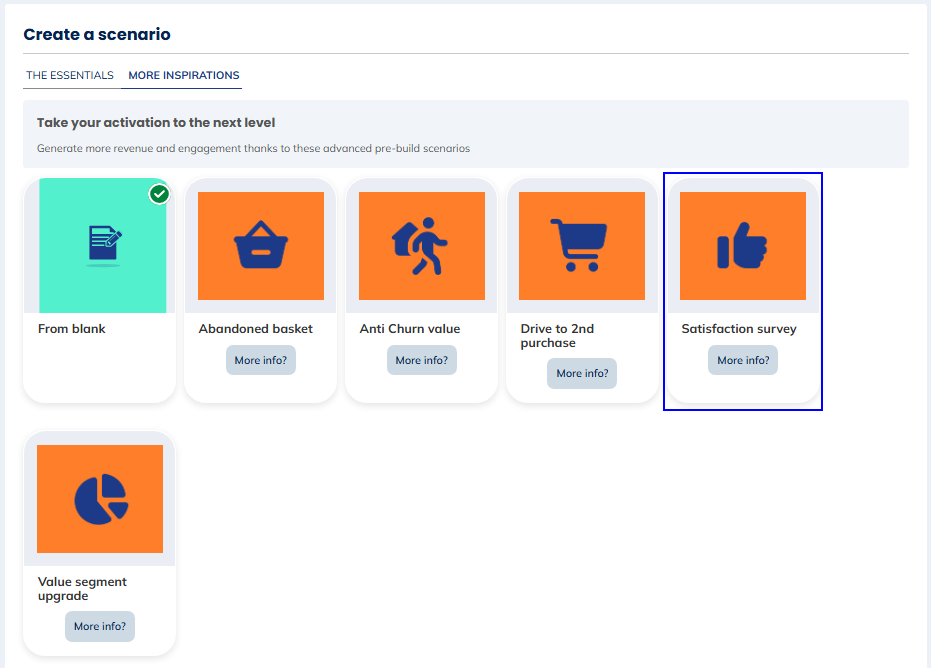
Task: Choose the Abandoned basket icon
Action: [260, 246]
